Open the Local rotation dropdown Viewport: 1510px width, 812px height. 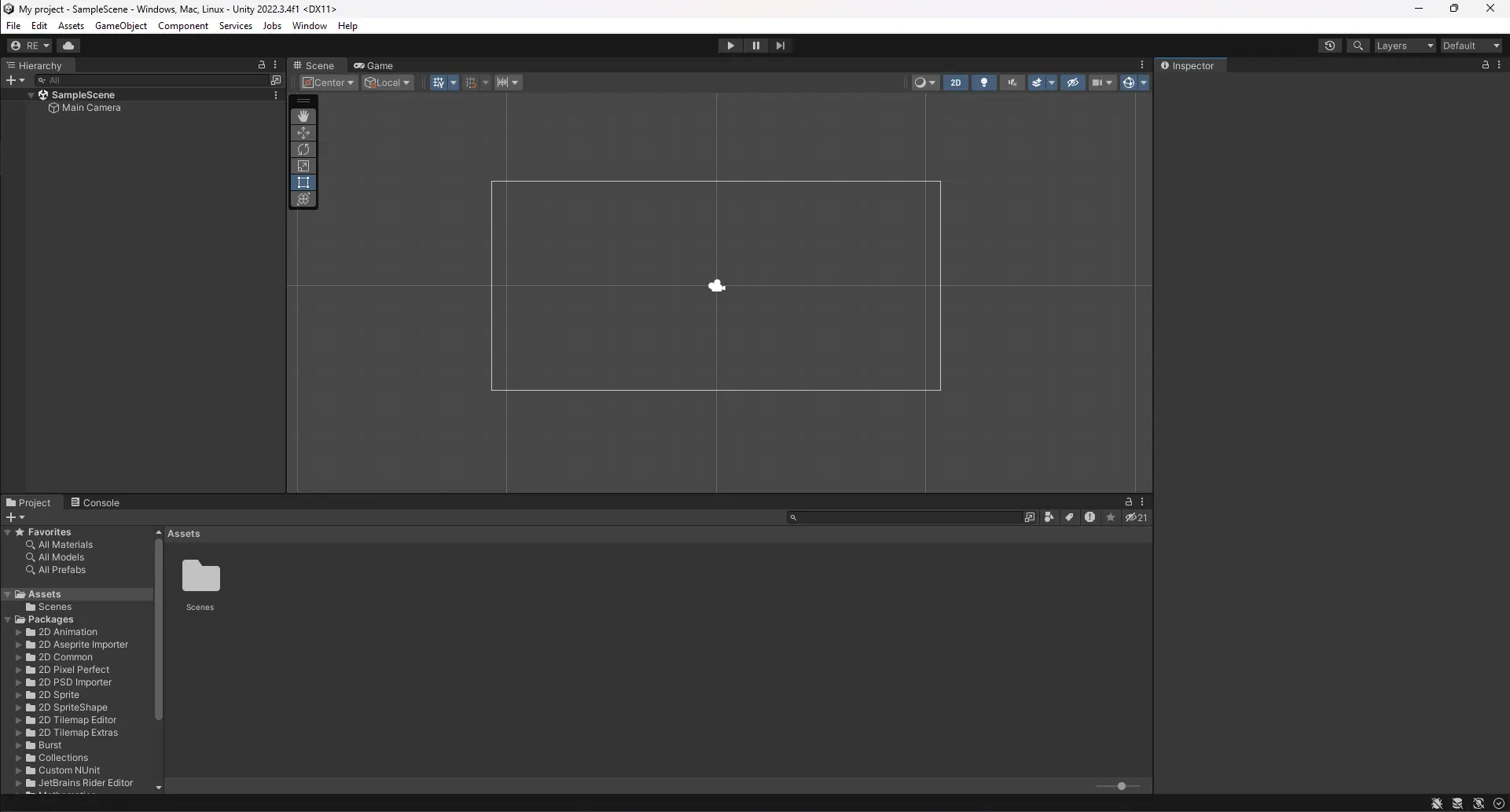[388, 83]
